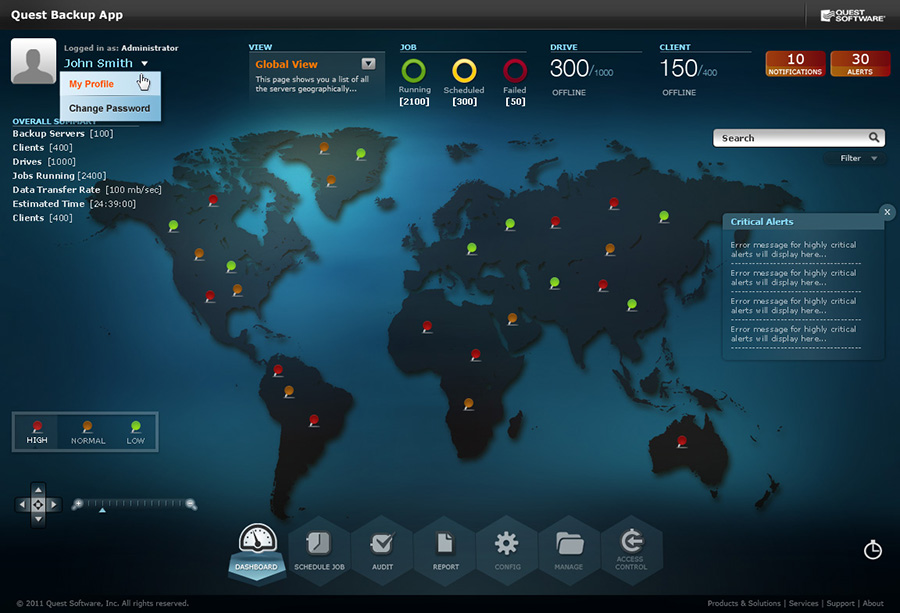Click Data Transfer Rate summary line

pos(87,190)
